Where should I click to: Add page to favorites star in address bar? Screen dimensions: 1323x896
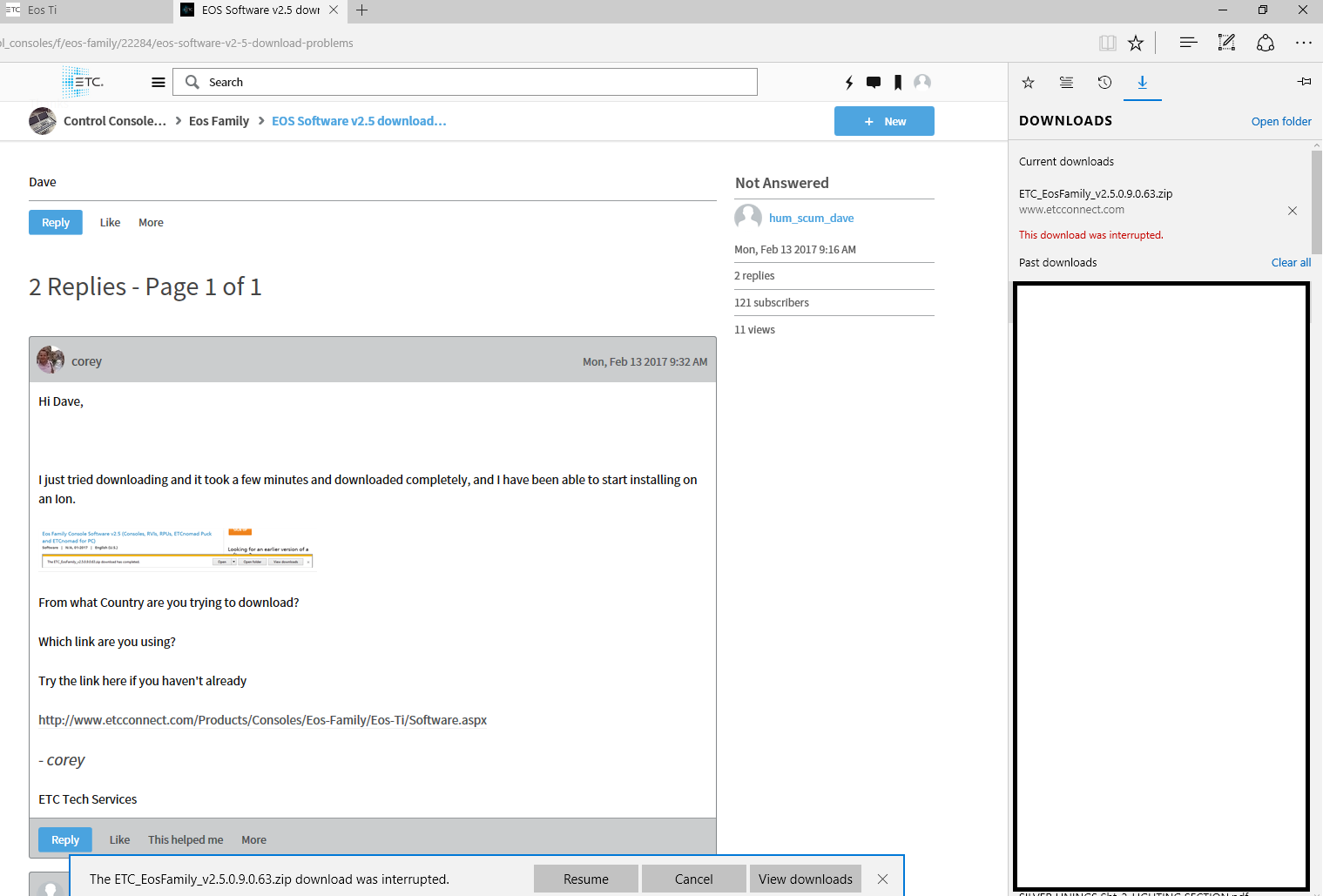click(x=1136, y=43)
